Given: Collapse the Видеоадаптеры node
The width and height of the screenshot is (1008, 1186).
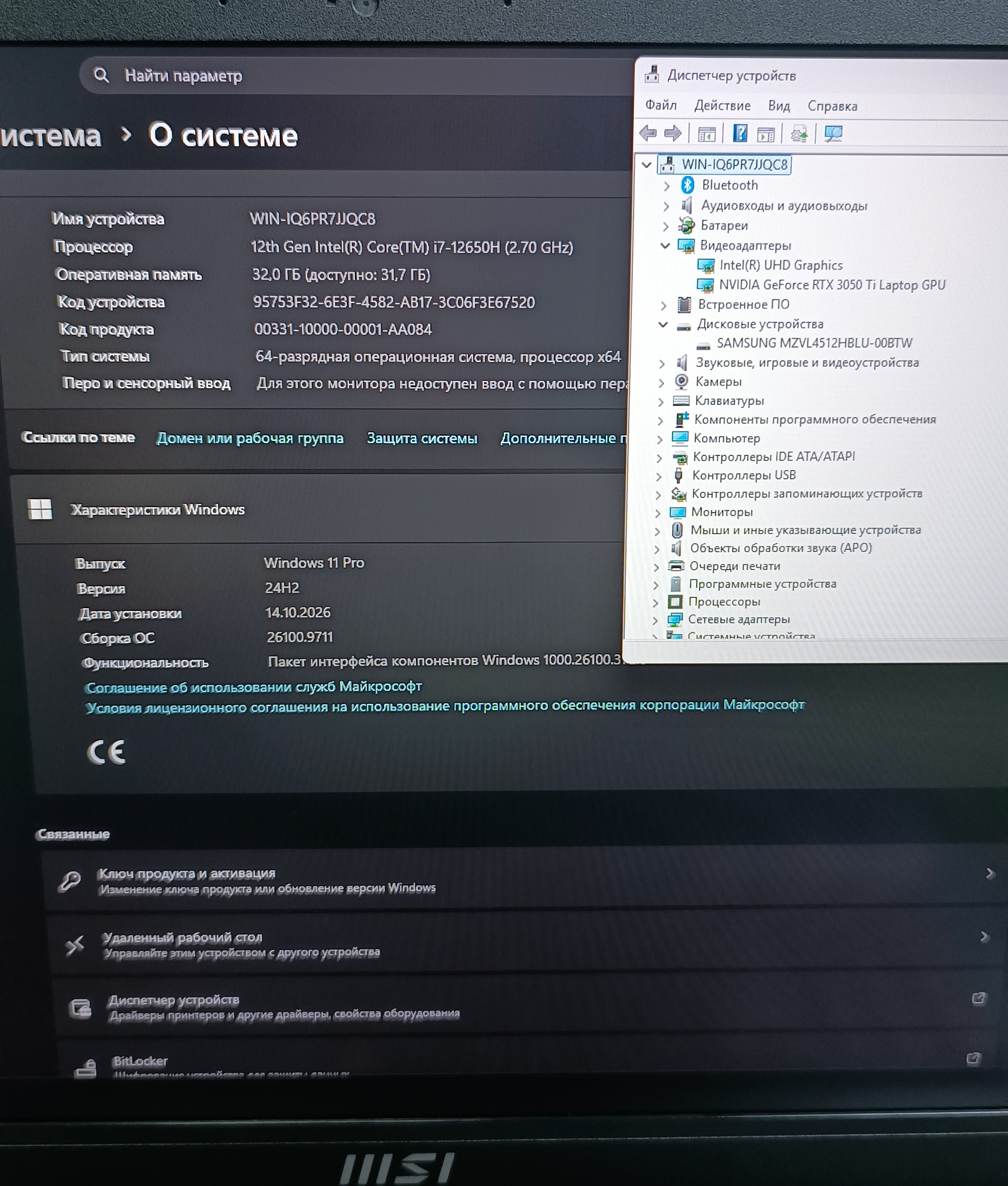Looking at the screenshot, I should coord(665,246).
